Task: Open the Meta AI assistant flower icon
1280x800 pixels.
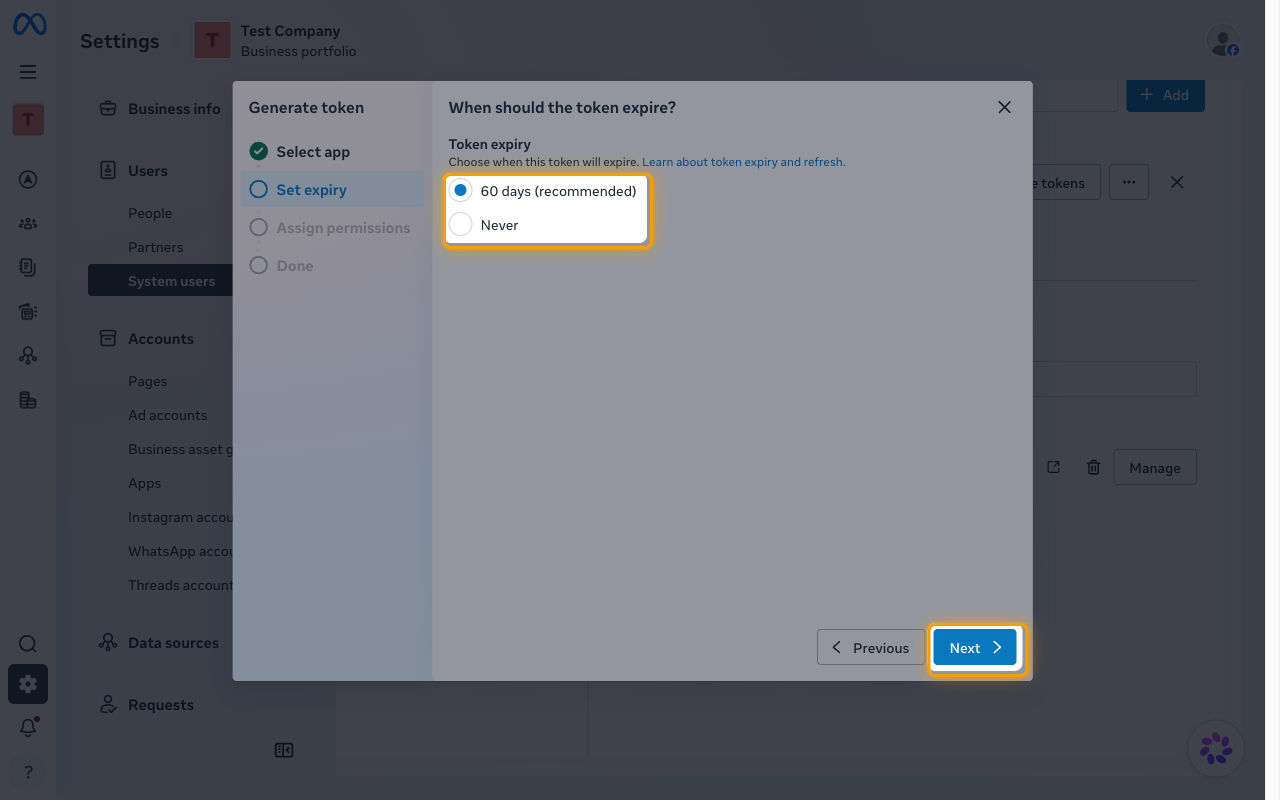Action: coord(1216,748)
